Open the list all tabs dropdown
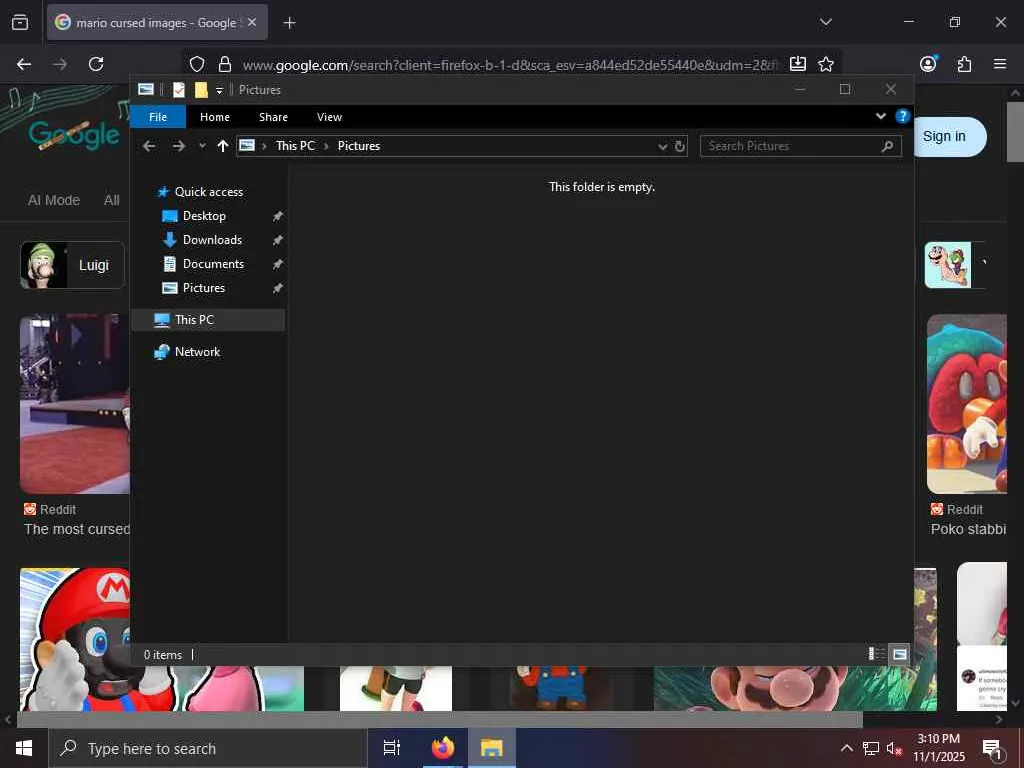Image resolution: width=1024 pixels, height=768 pixels. point(825,22)
